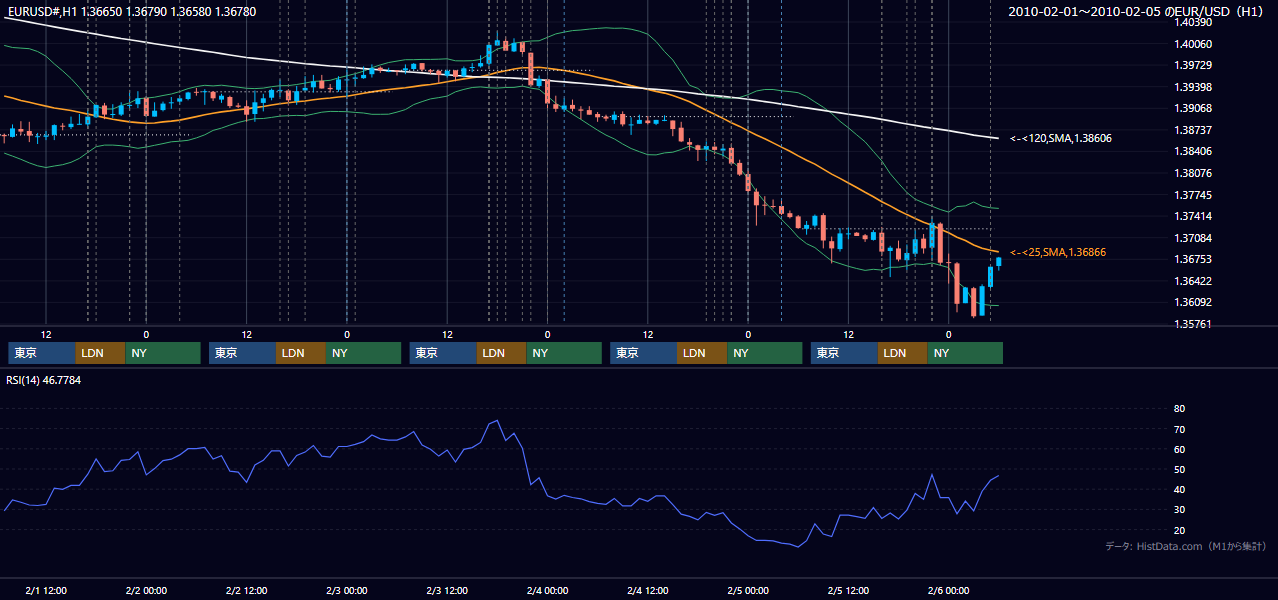Click RSI scale value 40
1278x600 pixels.
[x=1179, y=489]
